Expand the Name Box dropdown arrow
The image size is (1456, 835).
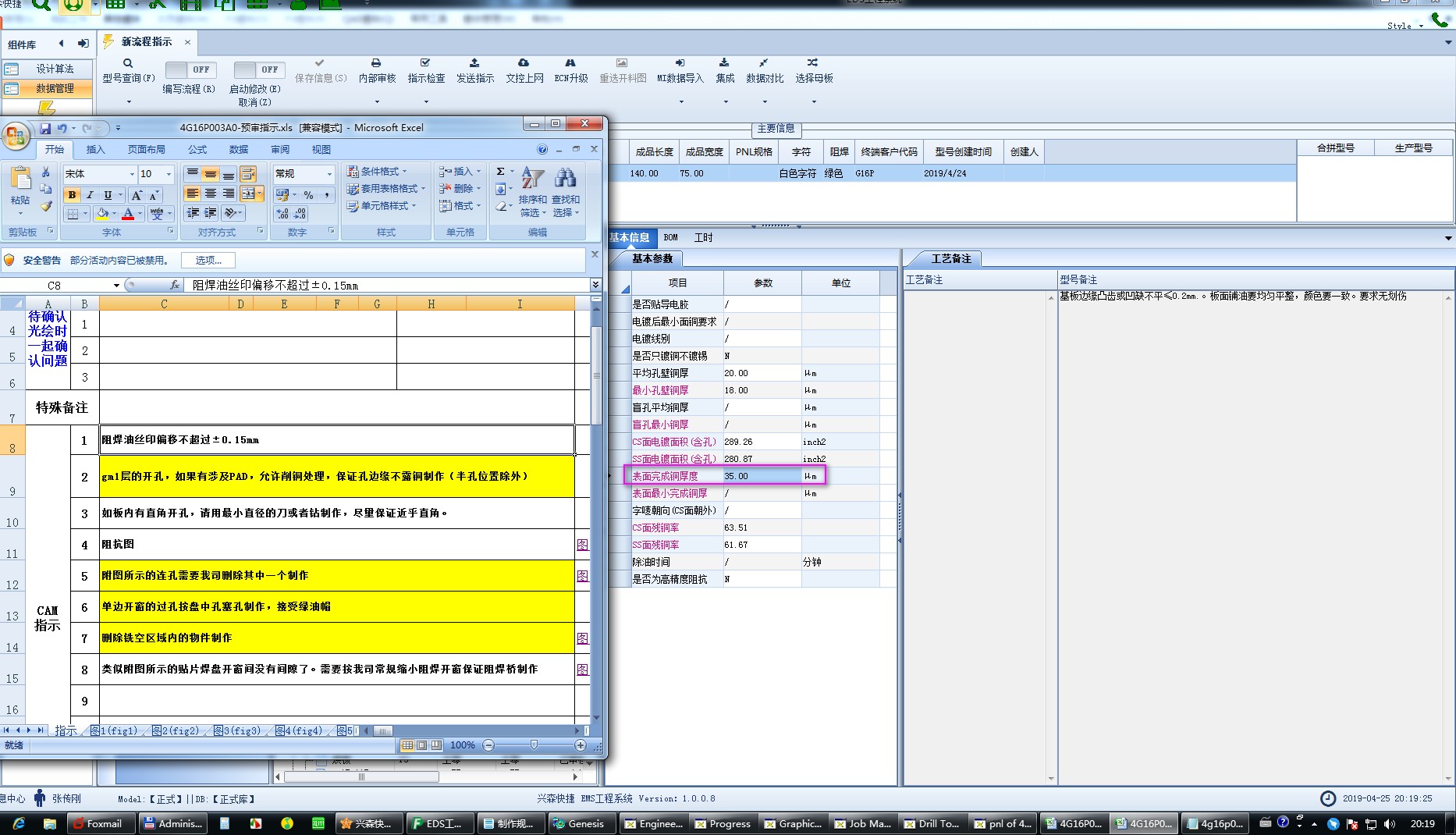pos(116,286)
